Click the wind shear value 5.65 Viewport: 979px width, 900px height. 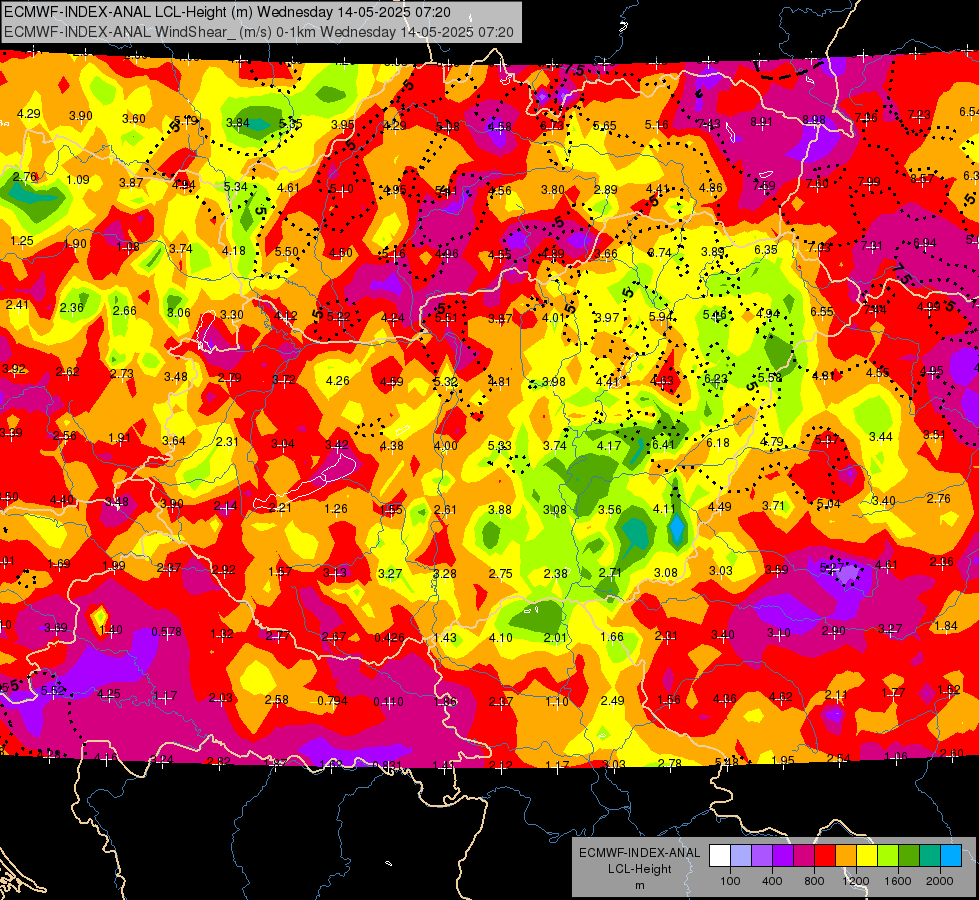pyautogui.click(x=604, y=126)
